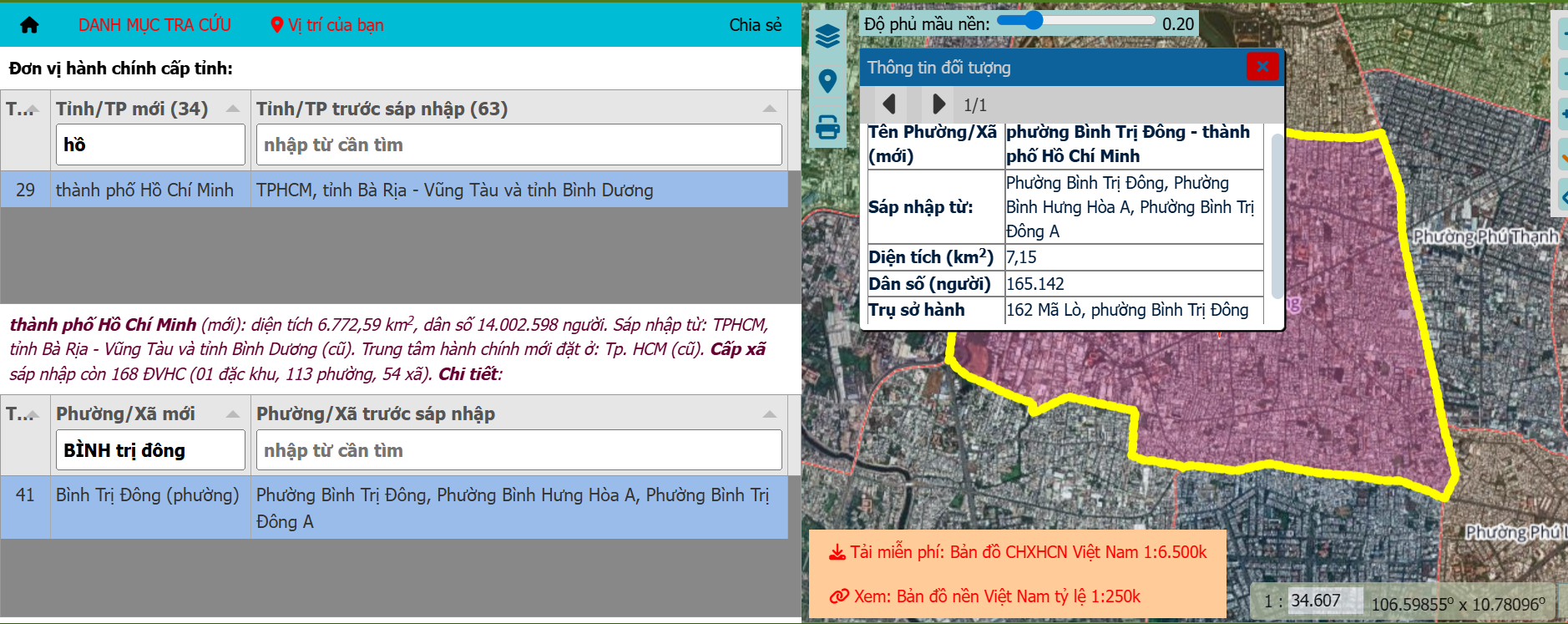The height and width of the screenshot is (624, 1568).
Task: Go to next object in info popup
Action: click(x=938, y=104)
